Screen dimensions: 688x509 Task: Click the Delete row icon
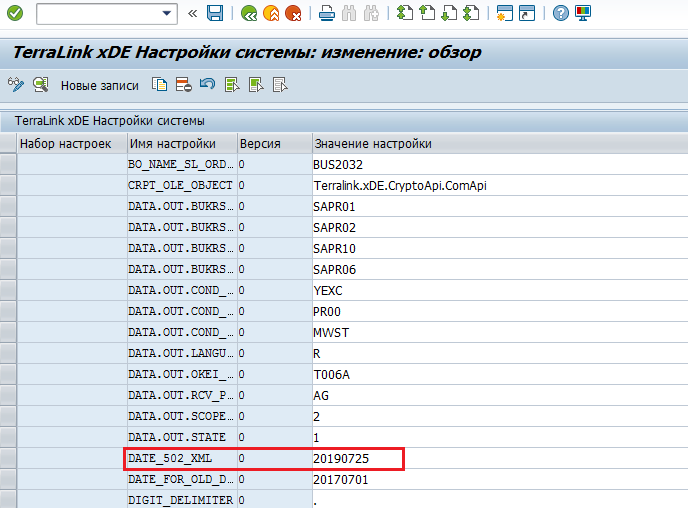click(x=183, y=85)
